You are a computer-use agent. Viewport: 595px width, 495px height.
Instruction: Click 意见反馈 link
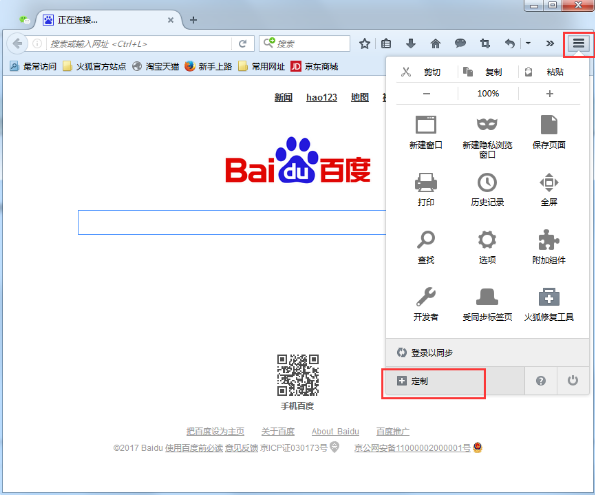pyautogui.click(x=241, y=448)
